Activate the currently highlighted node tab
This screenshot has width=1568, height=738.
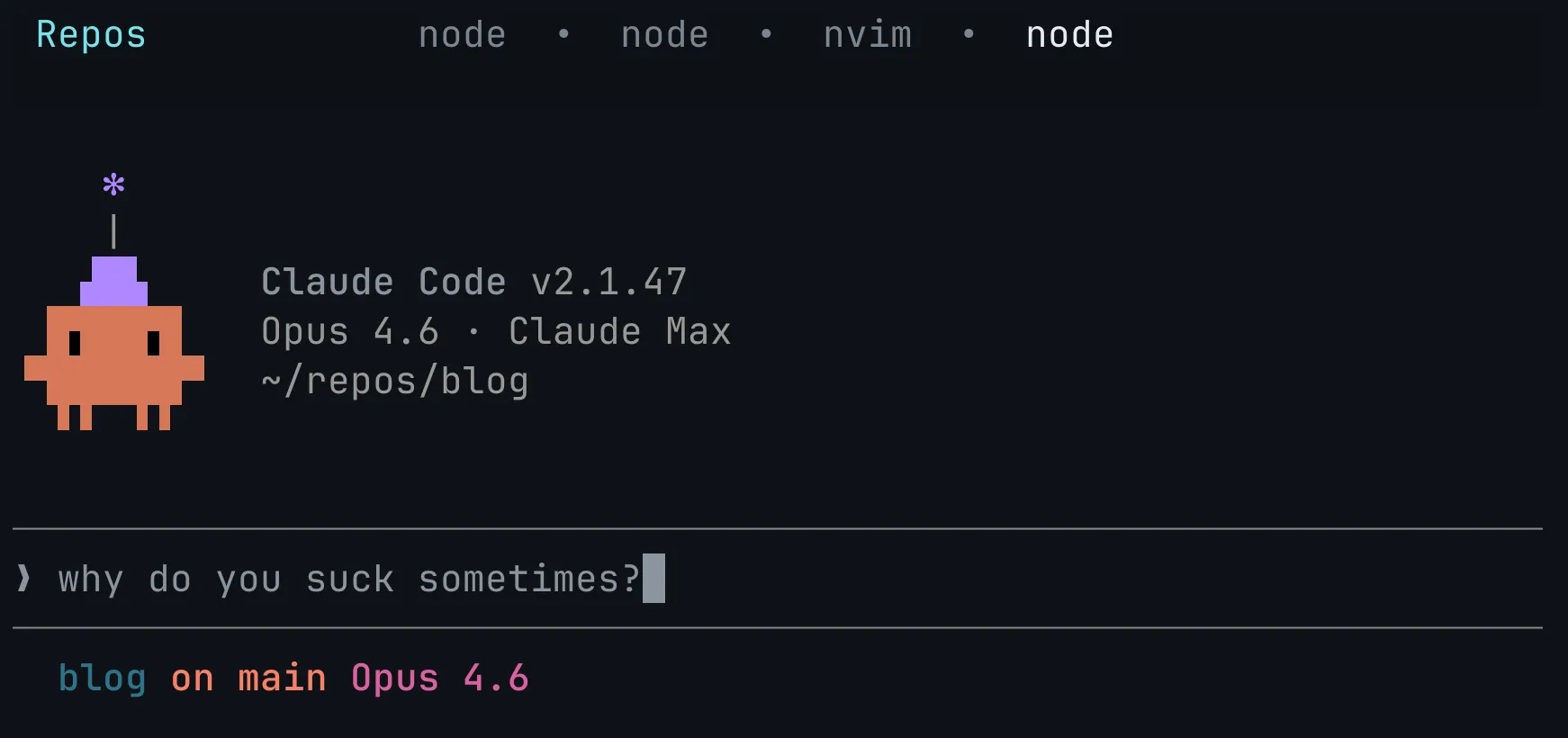click(1068, 34)
